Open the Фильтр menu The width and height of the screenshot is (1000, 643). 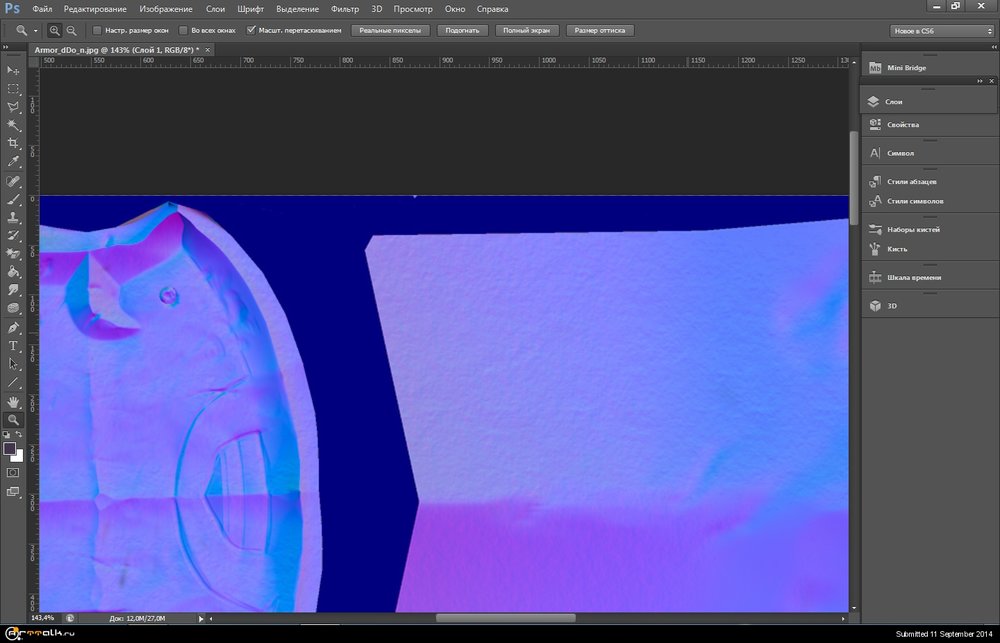(344, 9)
